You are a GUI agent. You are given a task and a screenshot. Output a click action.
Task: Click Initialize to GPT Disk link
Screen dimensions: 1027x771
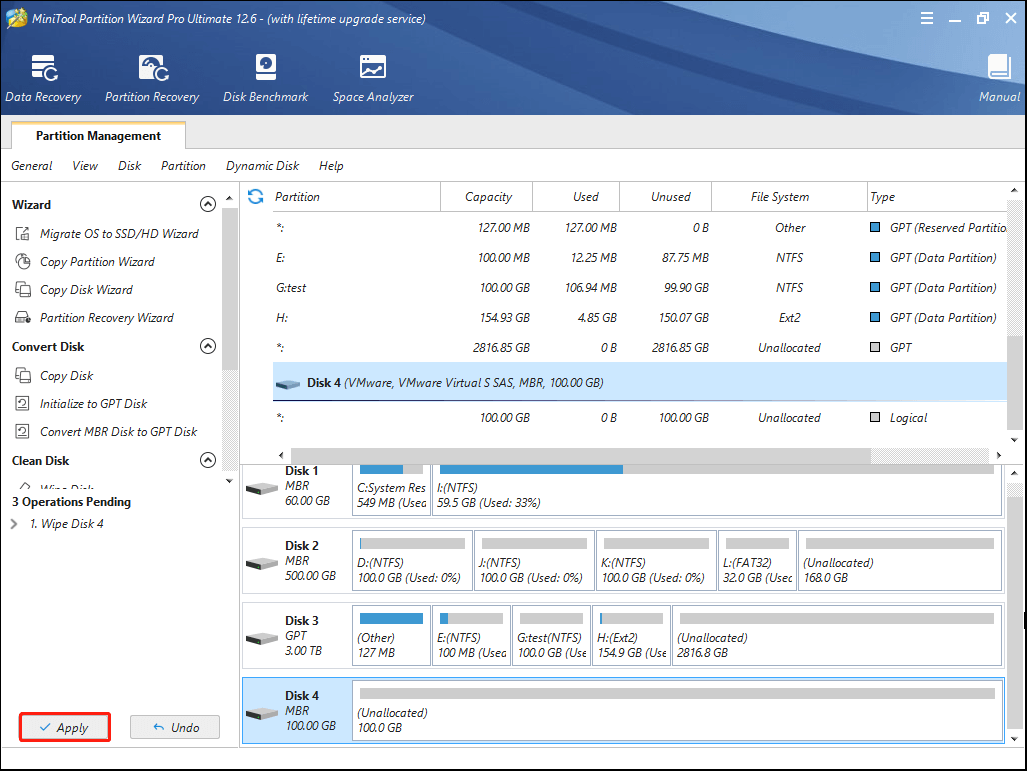94,404
